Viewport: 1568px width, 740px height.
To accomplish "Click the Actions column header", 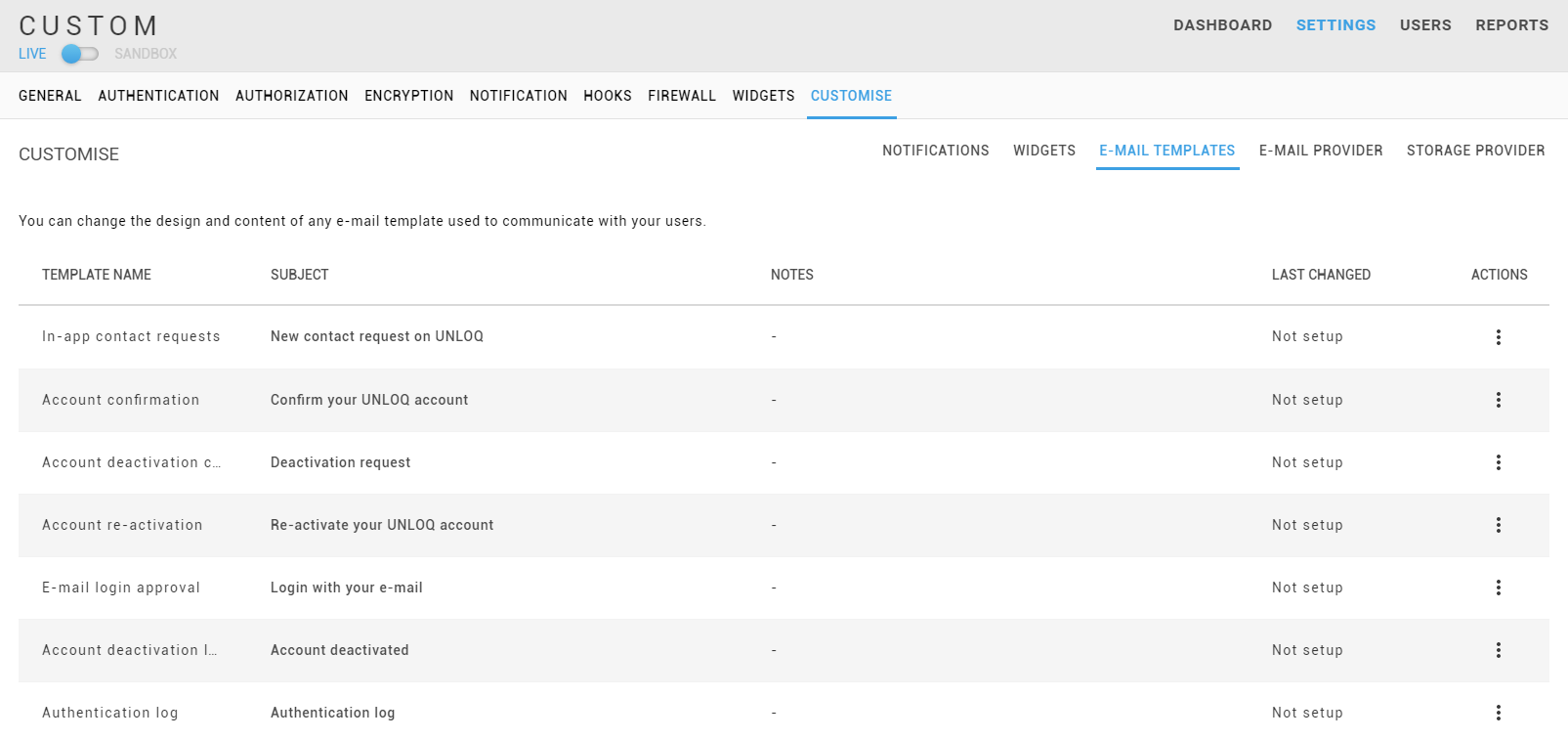I will pyautogui.click(x=1499, y=275).
